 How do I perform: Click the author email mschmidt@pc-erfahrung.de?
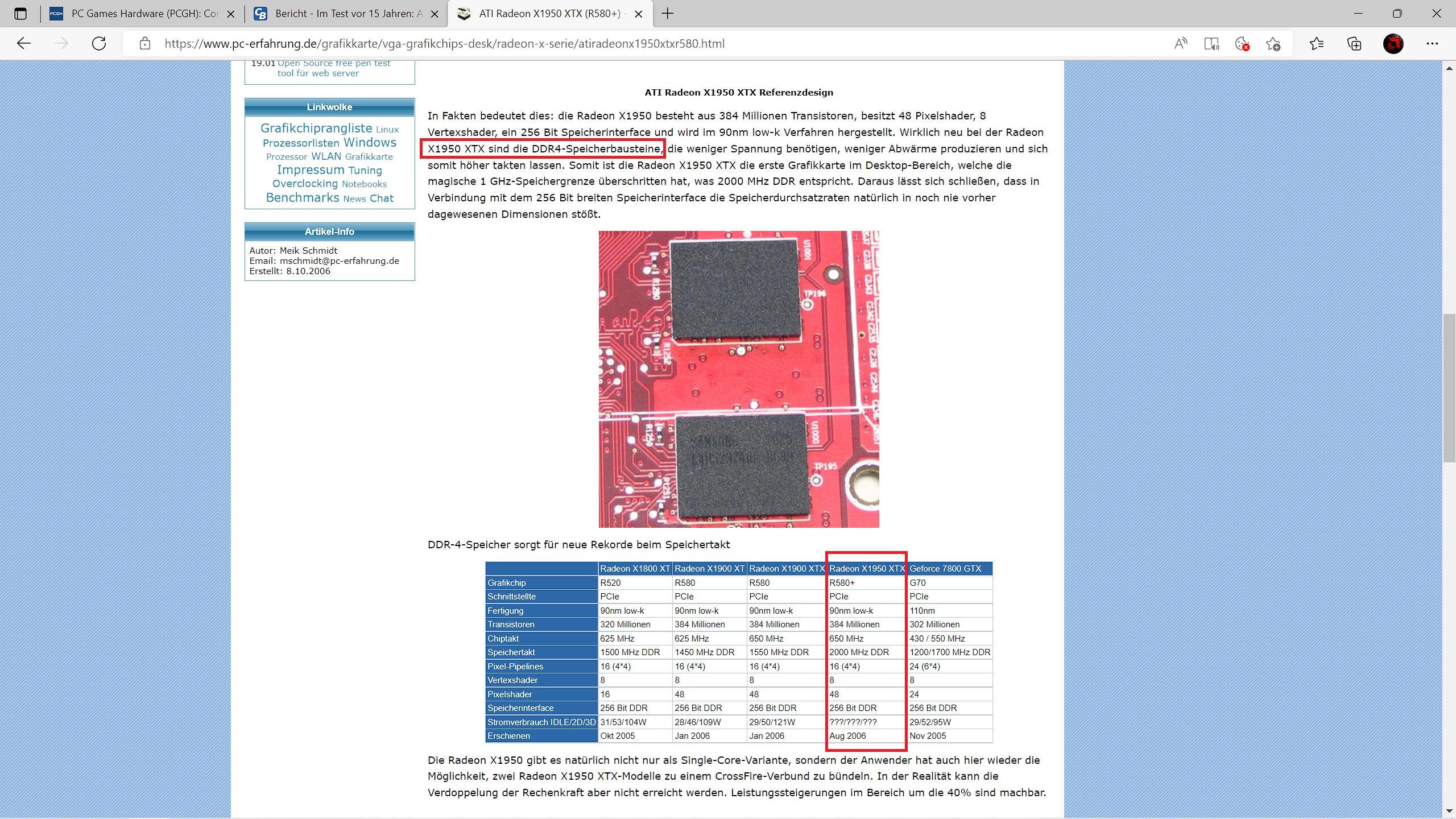340,261
